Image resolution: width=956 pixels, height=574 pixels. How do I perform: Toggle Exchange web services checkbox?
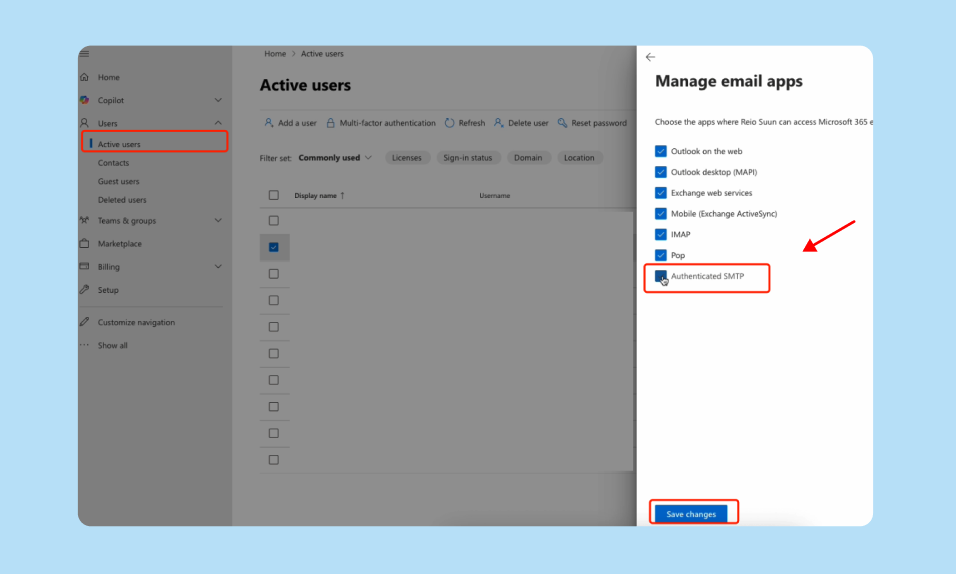coord(660,193)
